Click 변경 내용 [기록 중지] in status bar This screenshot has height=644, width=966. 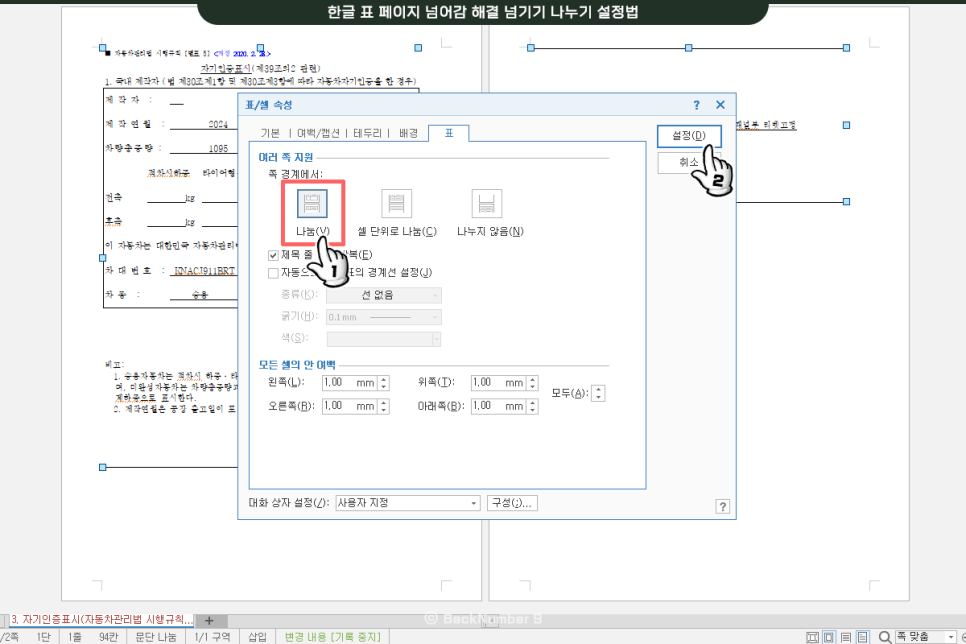click(x=333, y=637)
